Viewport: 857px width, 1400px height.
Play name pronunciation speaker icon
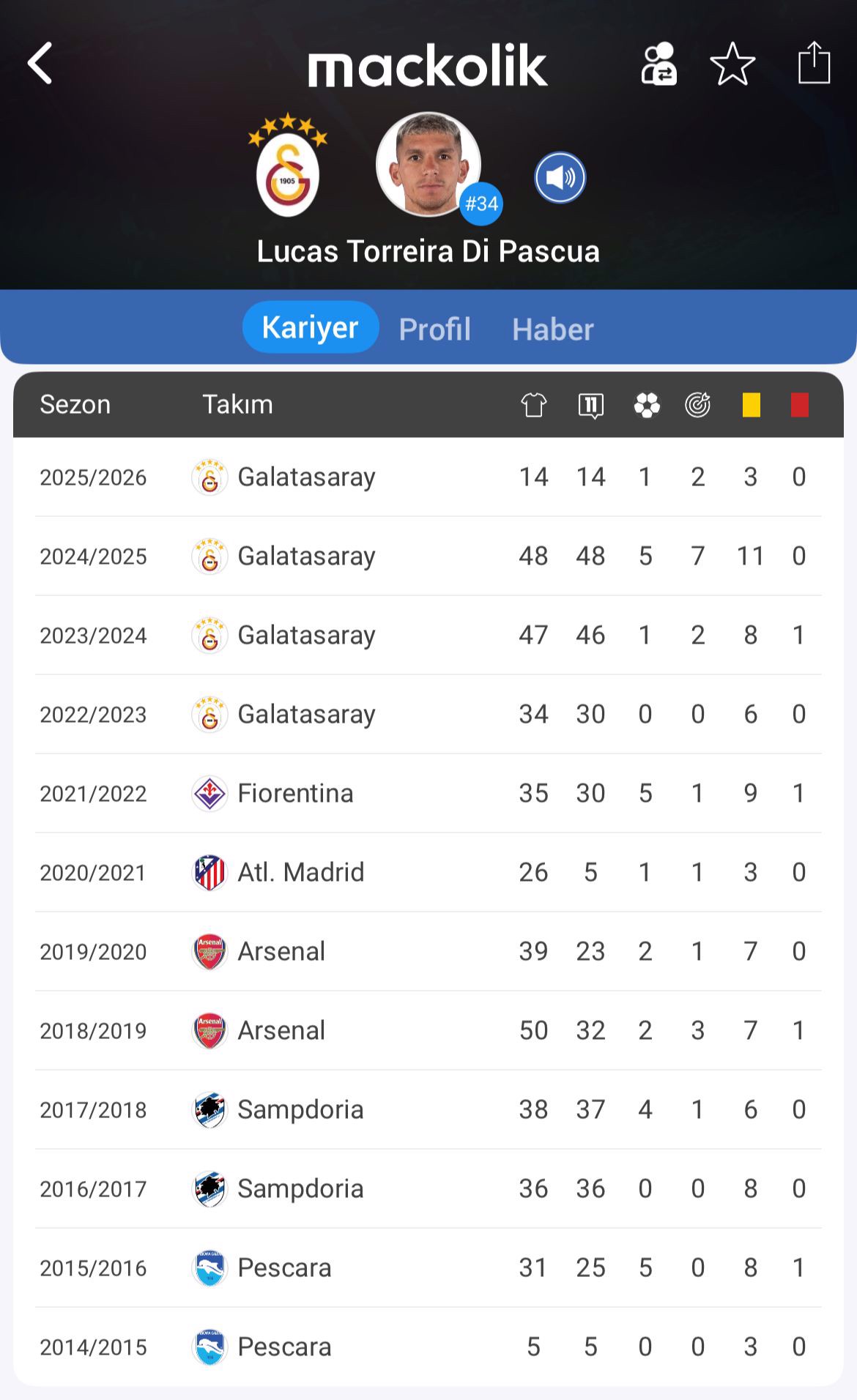point(560,177)
